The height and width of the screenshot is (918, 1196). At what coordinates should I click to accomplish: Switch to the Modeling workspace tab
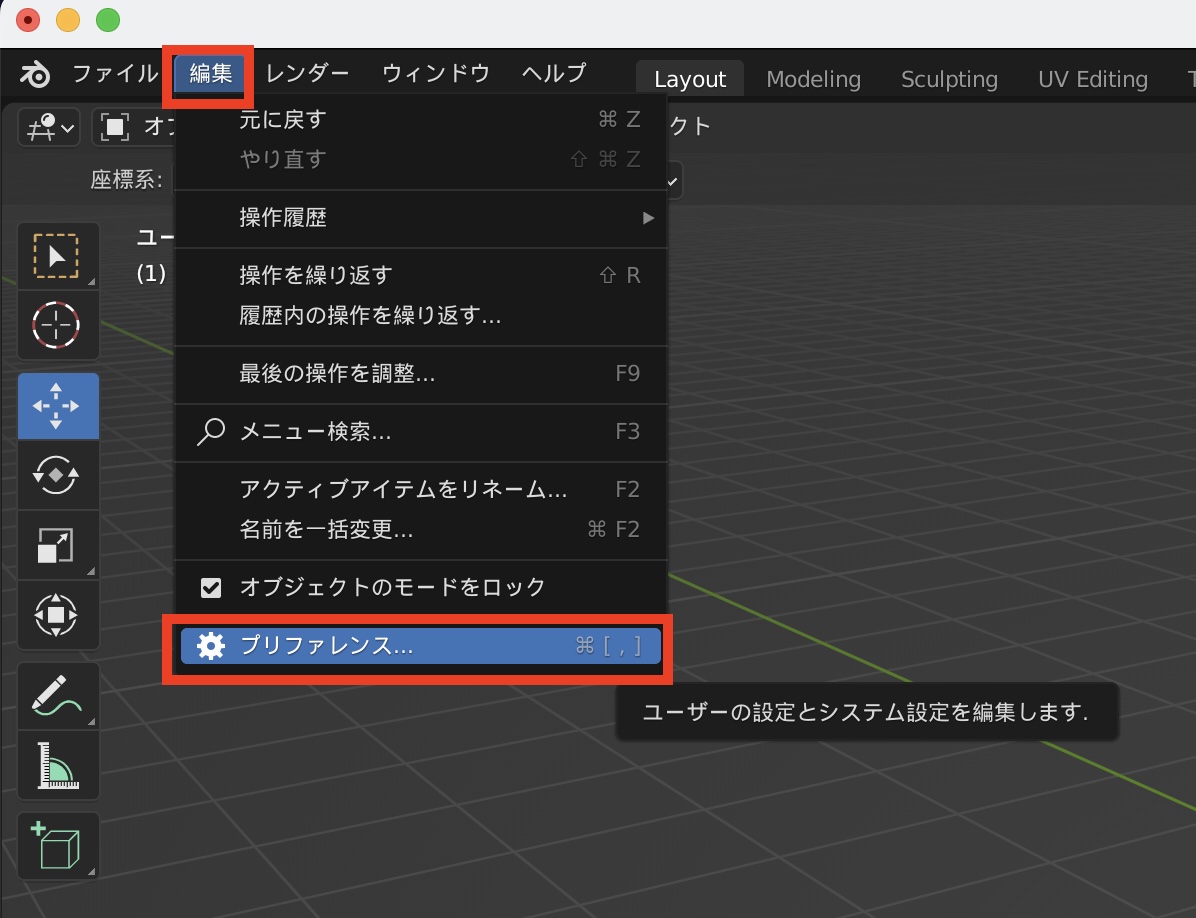pos(813,78)
